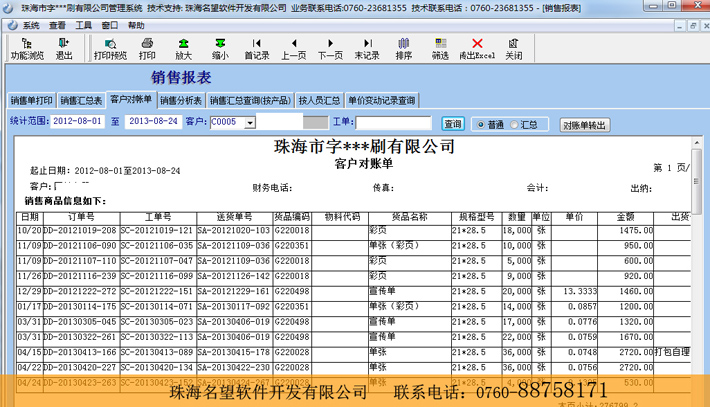This screenshot has height=407, width=710.
Task: Jump to 末记录 last record
Action: [x=367, y=49]
